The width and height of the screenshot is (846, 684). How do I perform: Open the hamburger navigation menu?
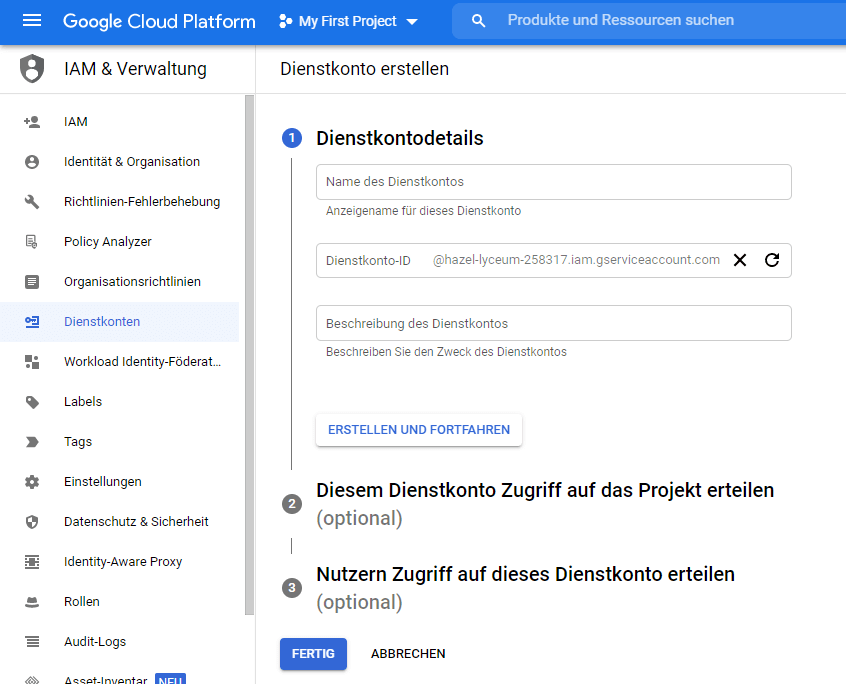click(32, 20)
